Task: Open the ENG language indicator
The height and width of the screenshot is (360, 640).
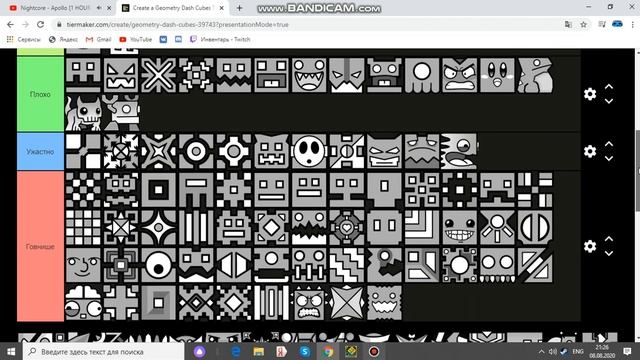Action: pos(578,351)
